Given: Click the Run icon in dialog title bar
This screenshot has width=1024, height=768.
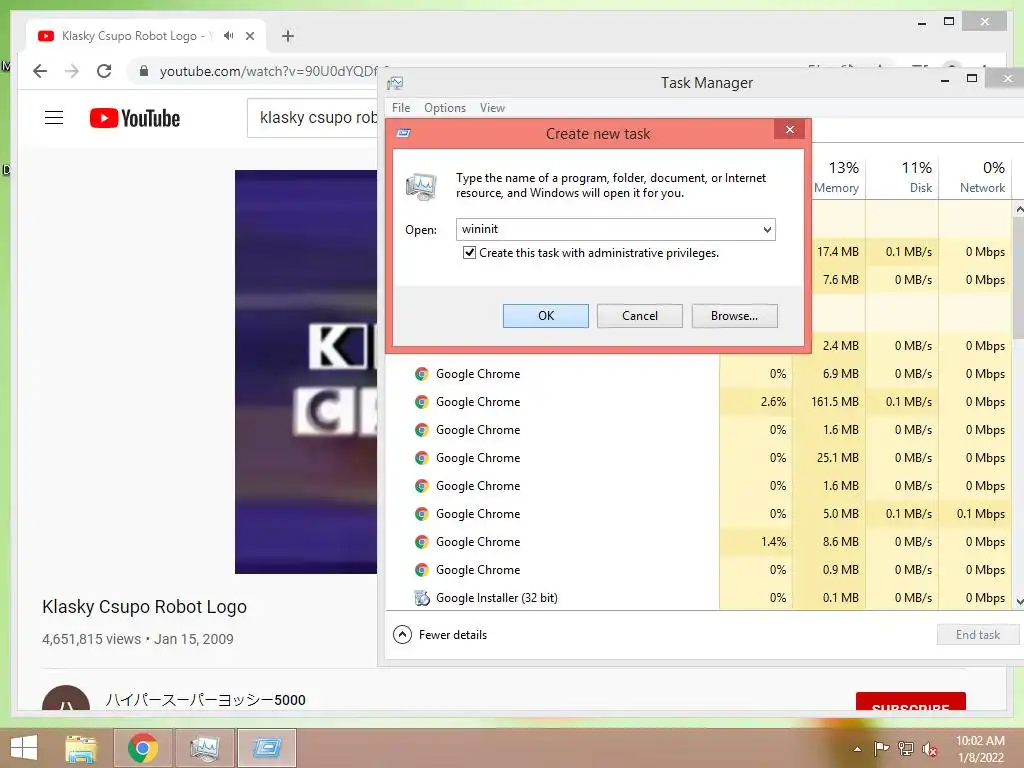Looking at the screenshot, I should point(404,133).
